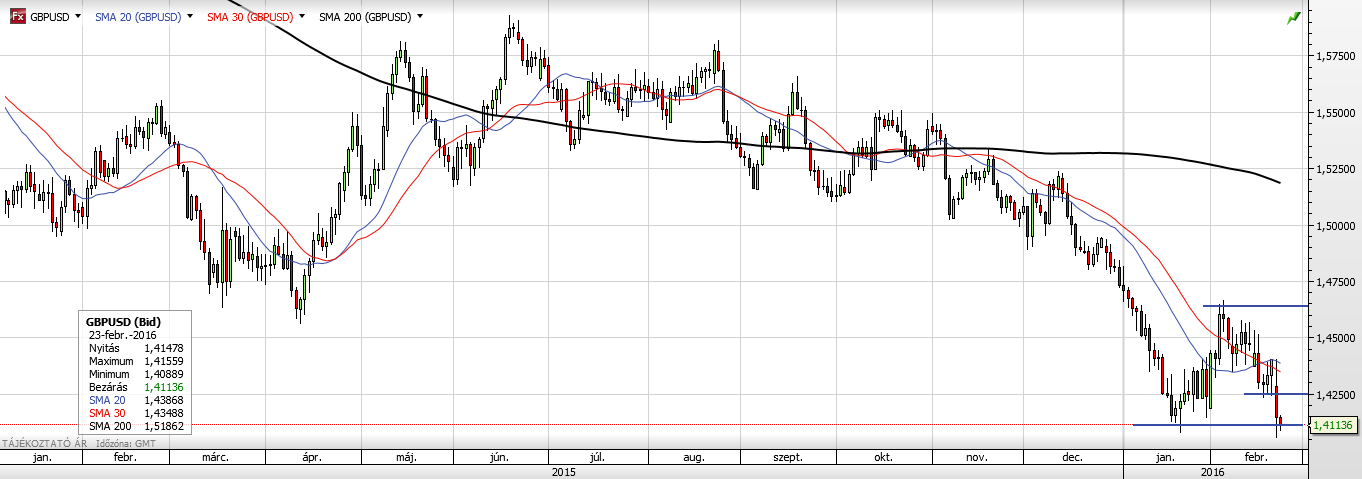Click the green Bezárás value in the info box

click(x=165, y=386)
